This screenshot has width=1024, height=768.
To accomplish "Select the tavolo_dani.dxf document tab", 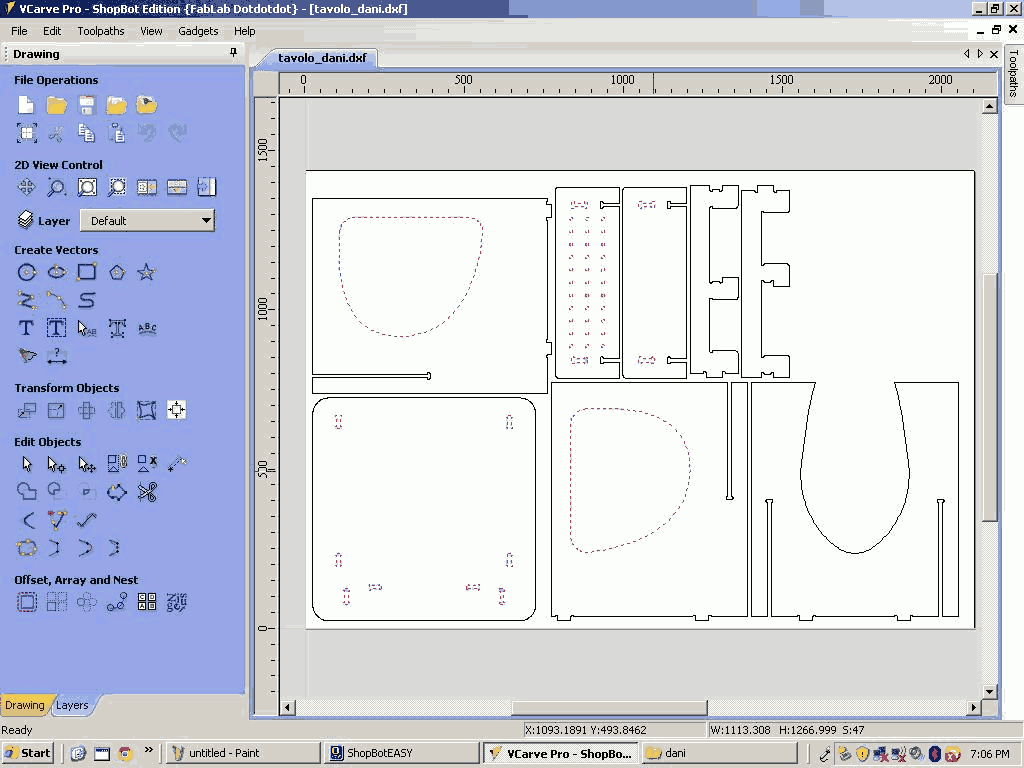I will click(x=322, y=57).
